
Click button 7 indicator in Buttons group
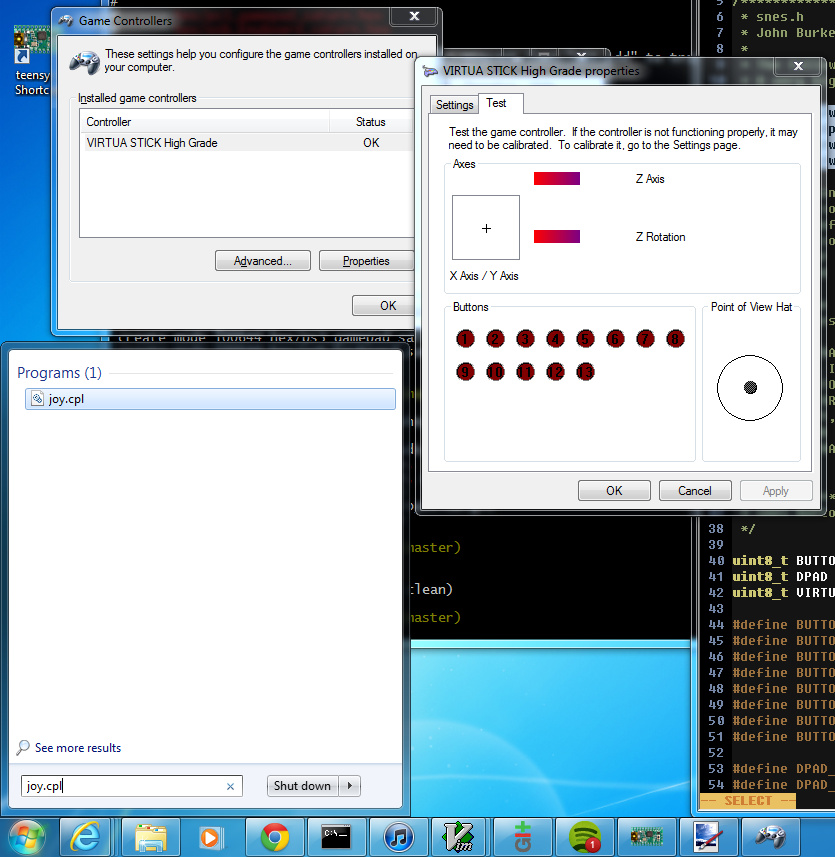(x=645, y=339)
